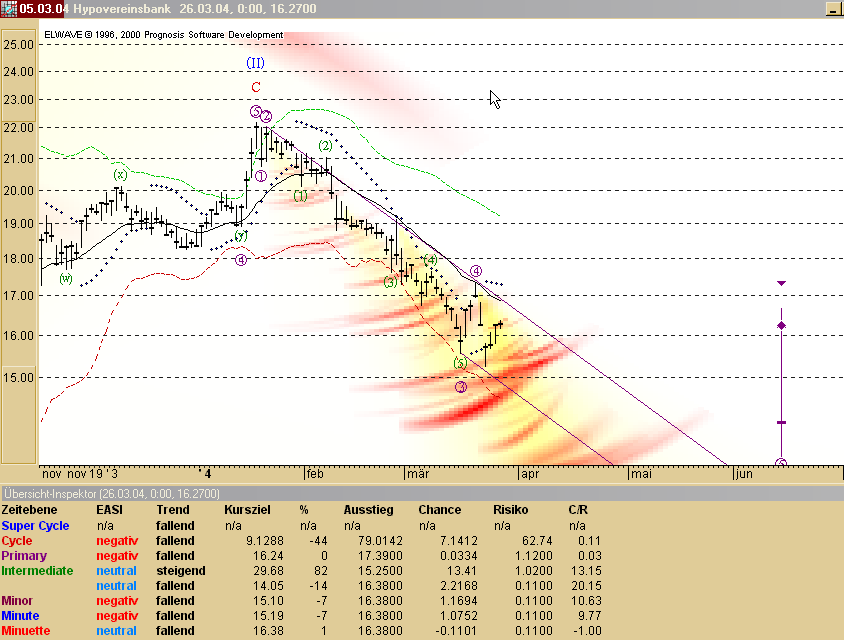Minimize the Hypovereinsbank chart window
The image size is (844, 640).
click(x=834, y=9)
